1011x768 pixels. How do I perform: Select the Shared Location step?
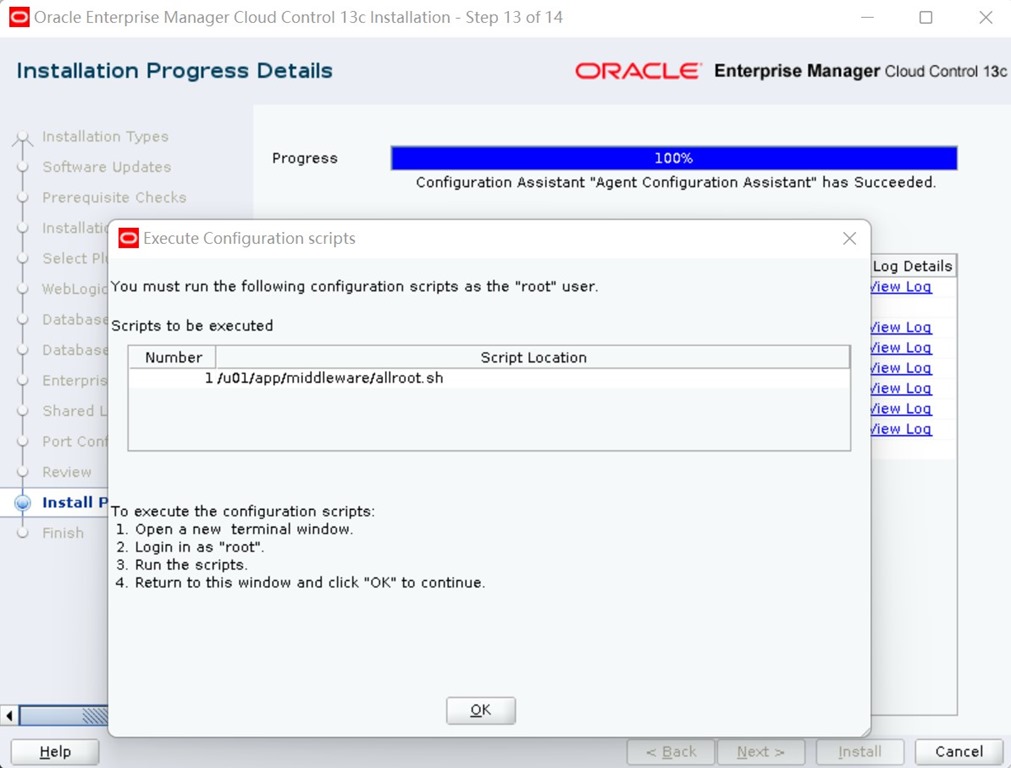(75, 411)
